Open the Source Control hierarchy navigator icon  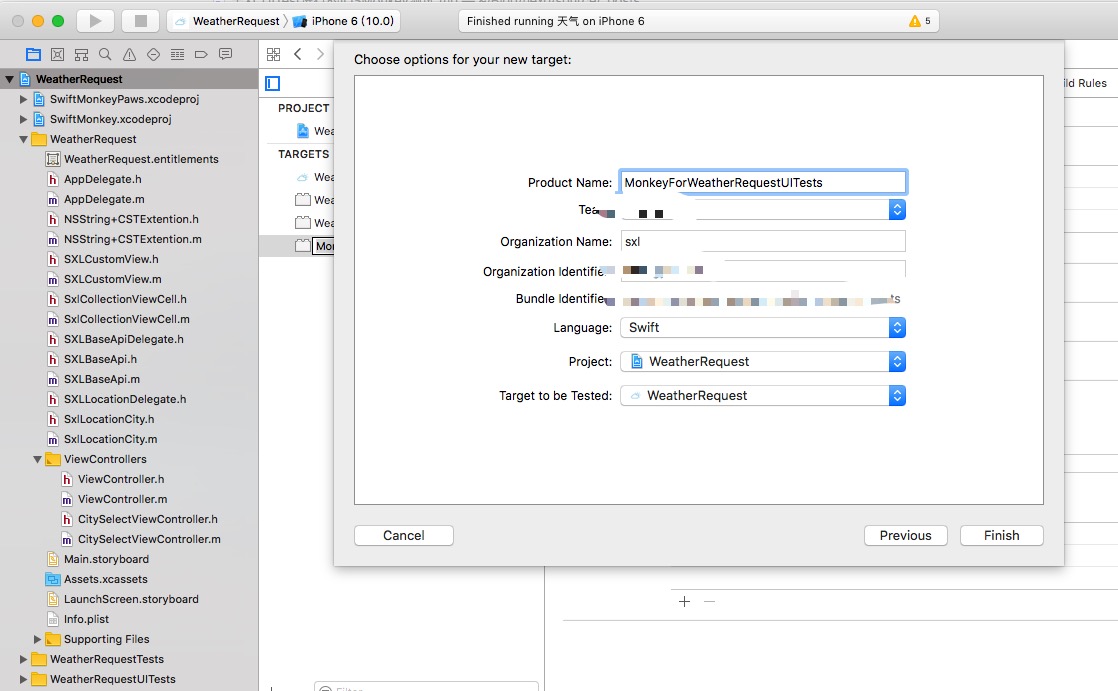pyautogui.click(x=81, y=54)
